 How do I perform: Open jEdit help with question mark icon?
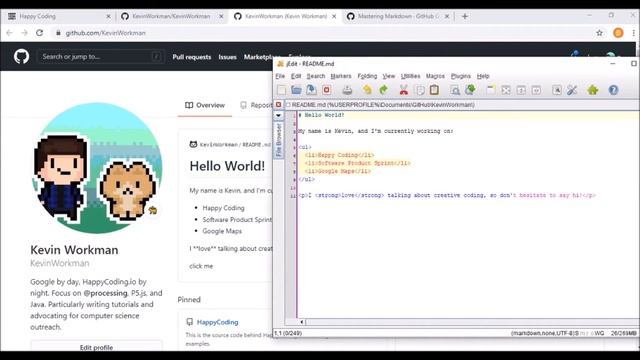click(613, 90)
